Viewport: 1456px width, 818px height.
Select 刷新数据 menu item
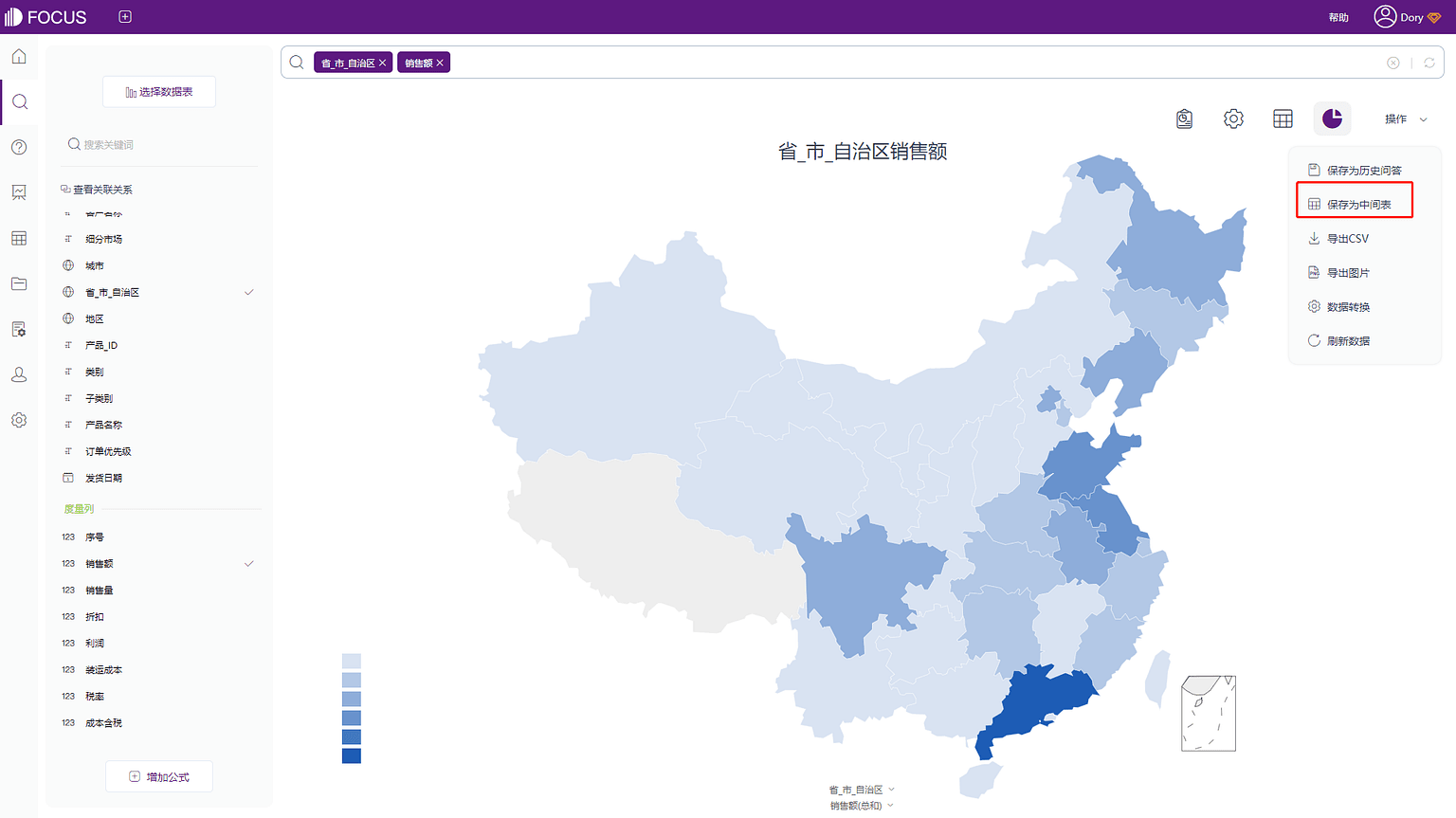(1338, 341)
